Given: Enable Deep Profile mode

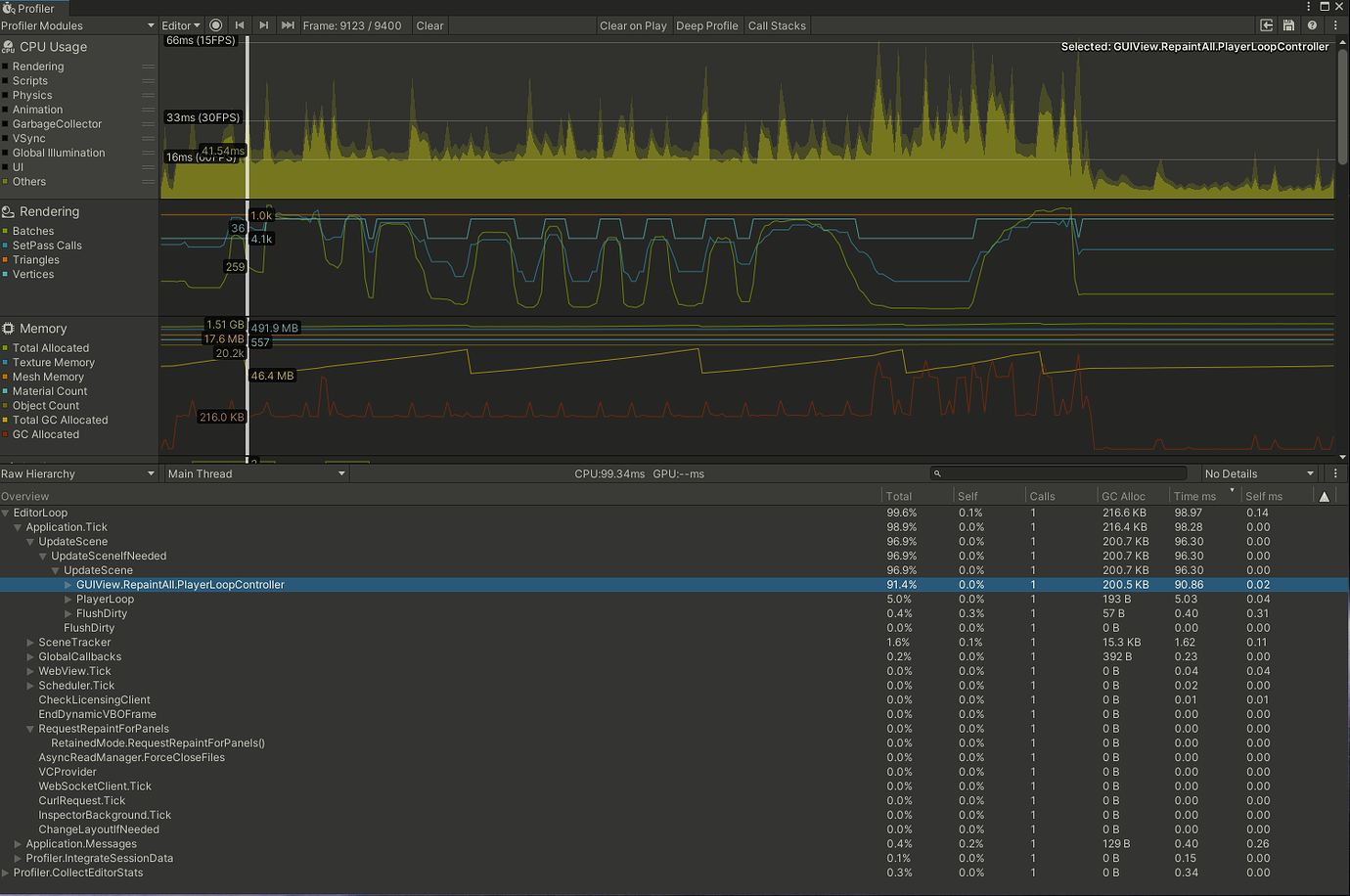Looking at the screenshot, I should pyautogui.click(x=706, y=25).
